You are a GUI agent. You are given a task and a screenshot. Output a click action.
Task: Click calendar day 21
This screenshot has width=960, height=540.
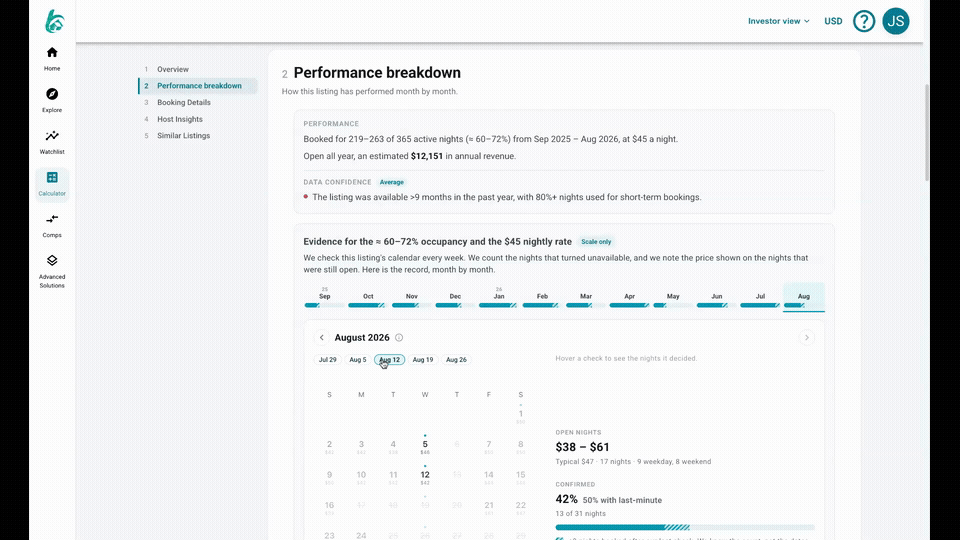(x=489, y=508)
